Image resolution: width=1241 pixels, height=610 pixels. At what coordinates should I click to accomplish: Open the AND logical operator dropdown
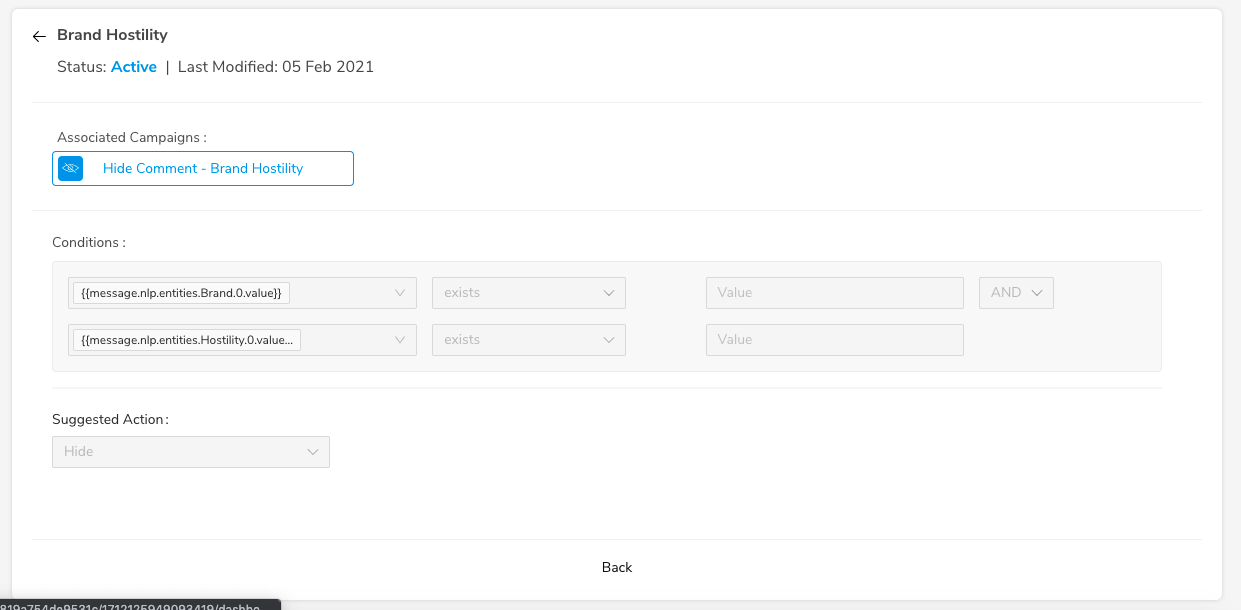click(1016, 293)
